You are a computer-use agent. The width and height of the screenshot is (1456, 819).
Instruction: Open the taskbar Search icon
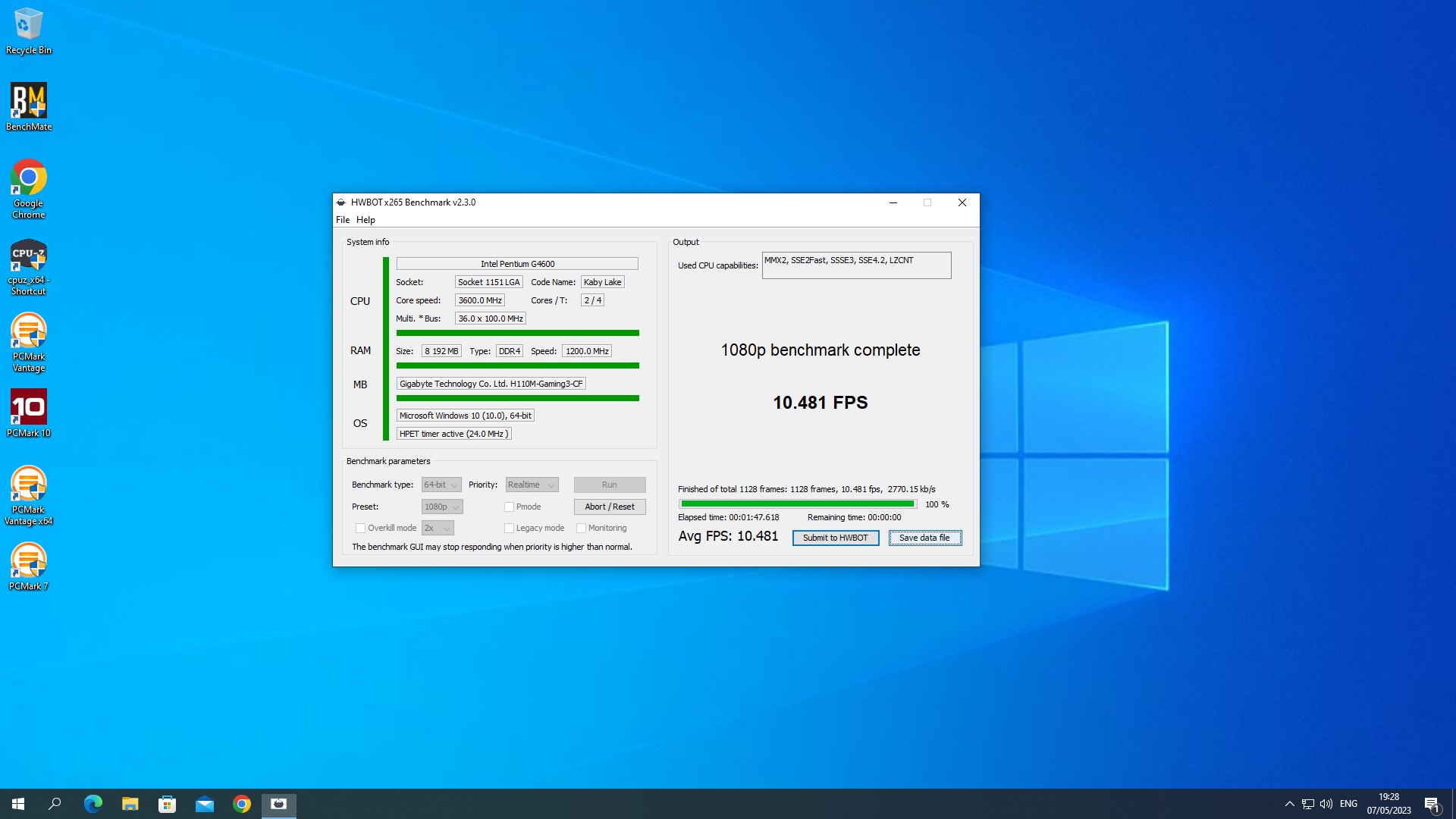pos(55,804)
